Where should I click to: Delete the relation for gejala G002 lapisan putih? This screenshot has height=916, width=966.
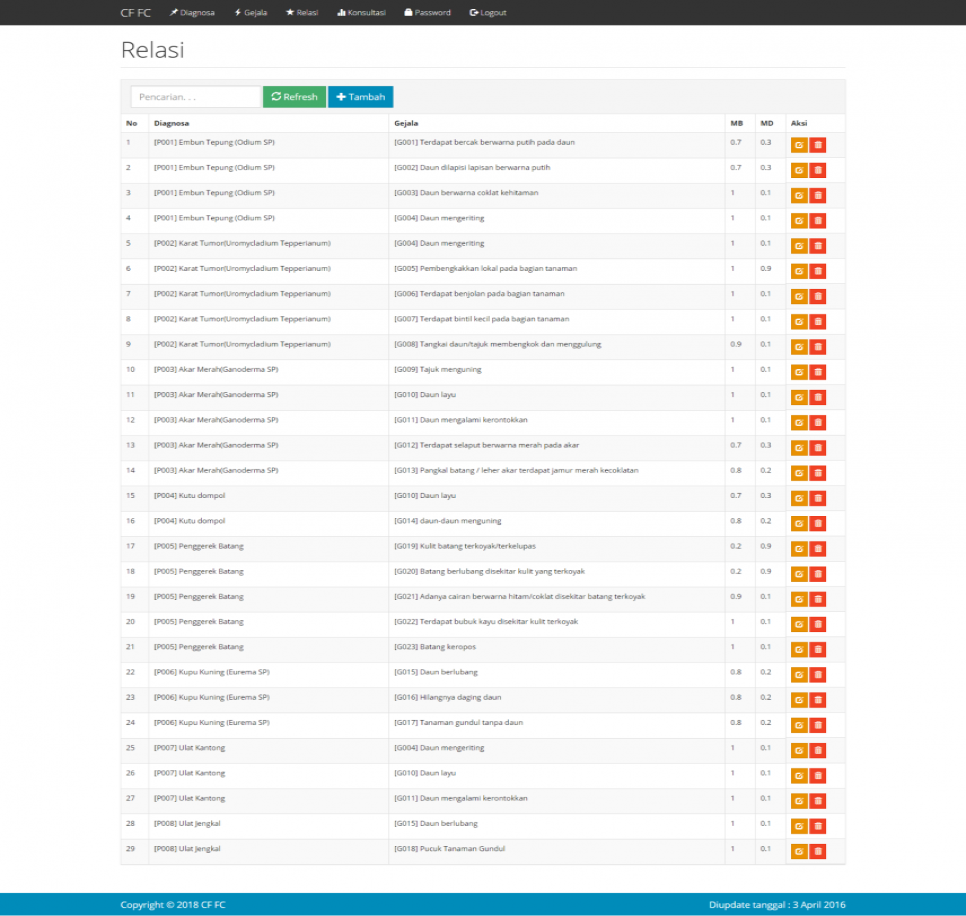click(818, 169)
